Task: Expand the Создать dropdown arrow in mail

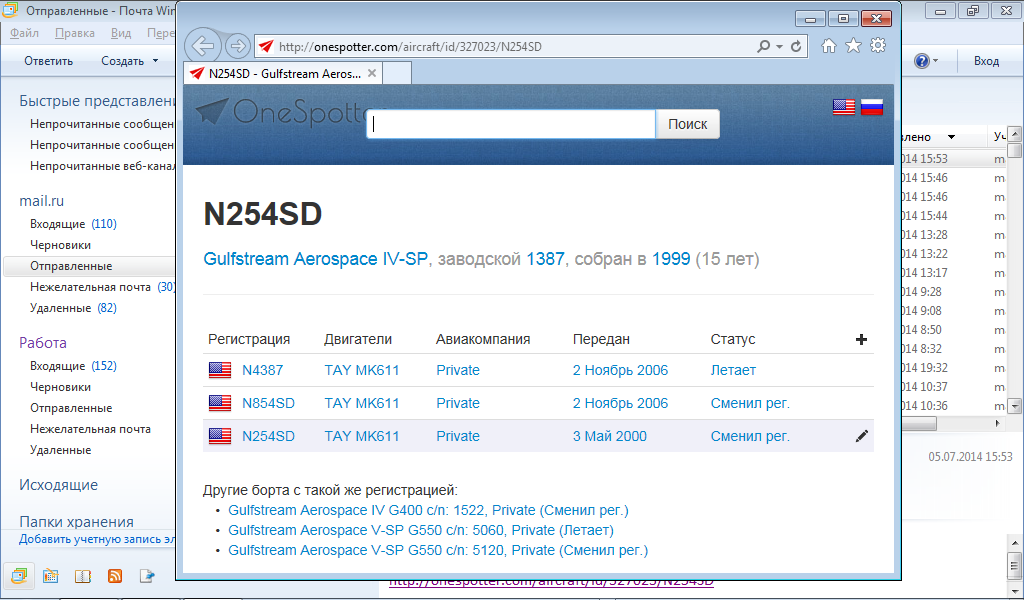Action: 155,61
